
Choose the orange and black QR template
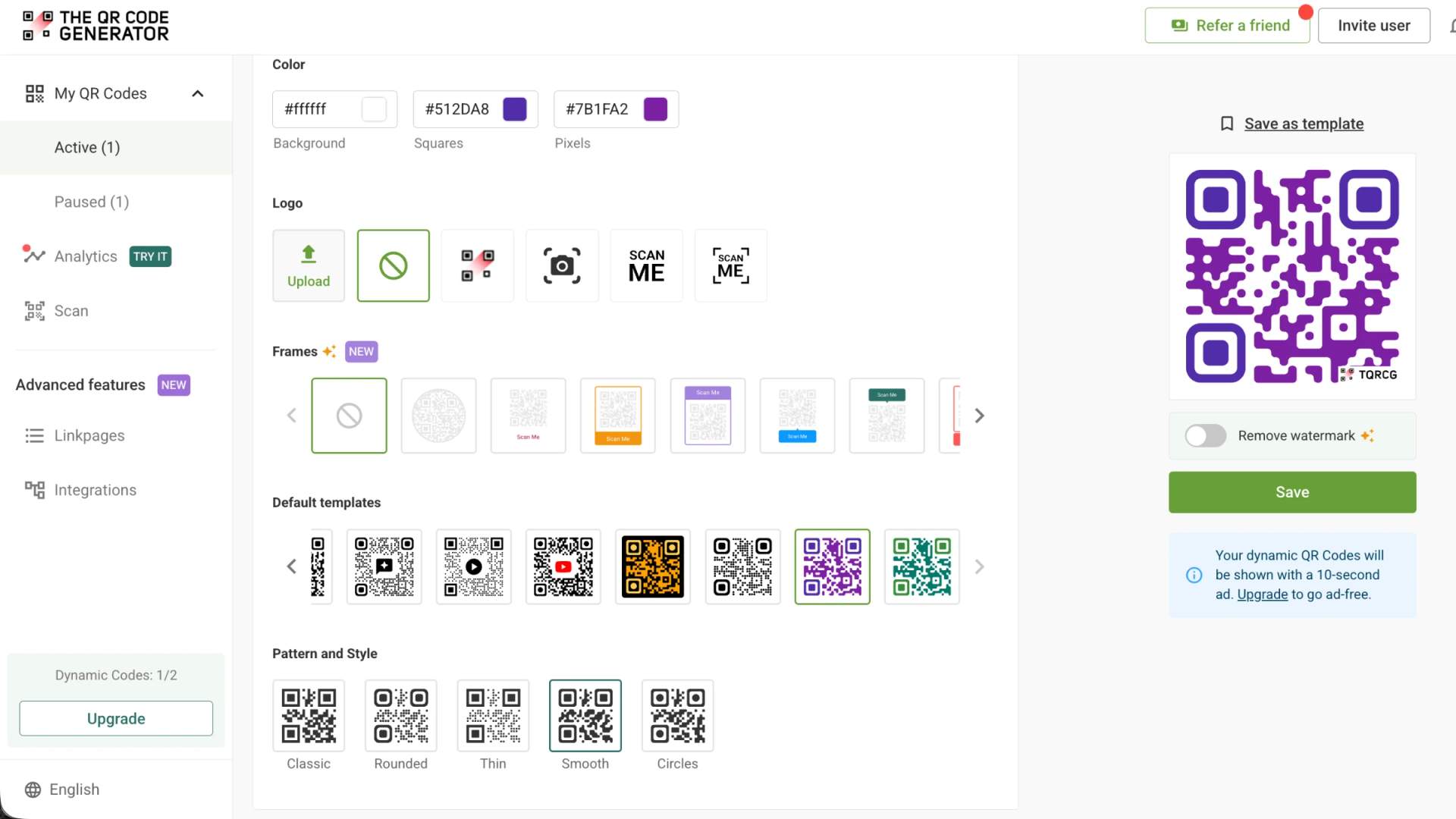(653, 566)
